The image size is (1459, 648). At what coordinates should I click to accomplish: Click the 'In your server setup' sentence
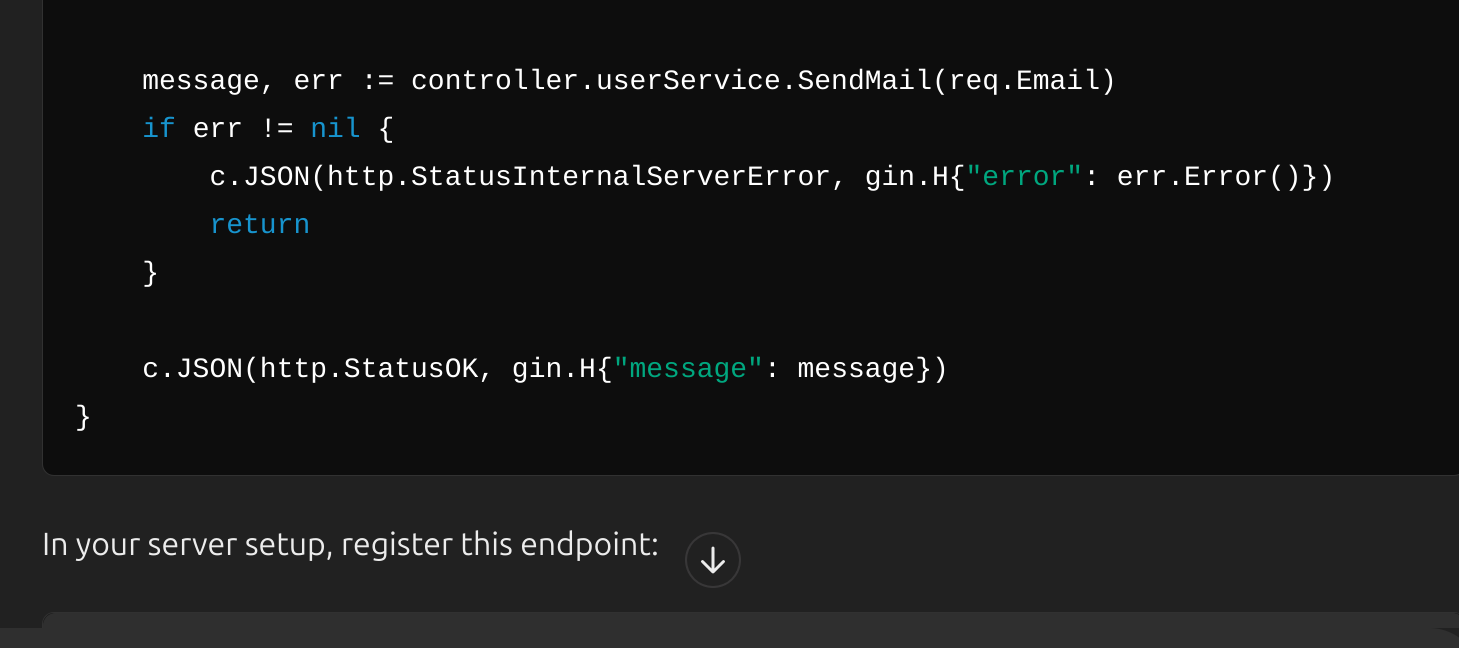coord(350,544)
